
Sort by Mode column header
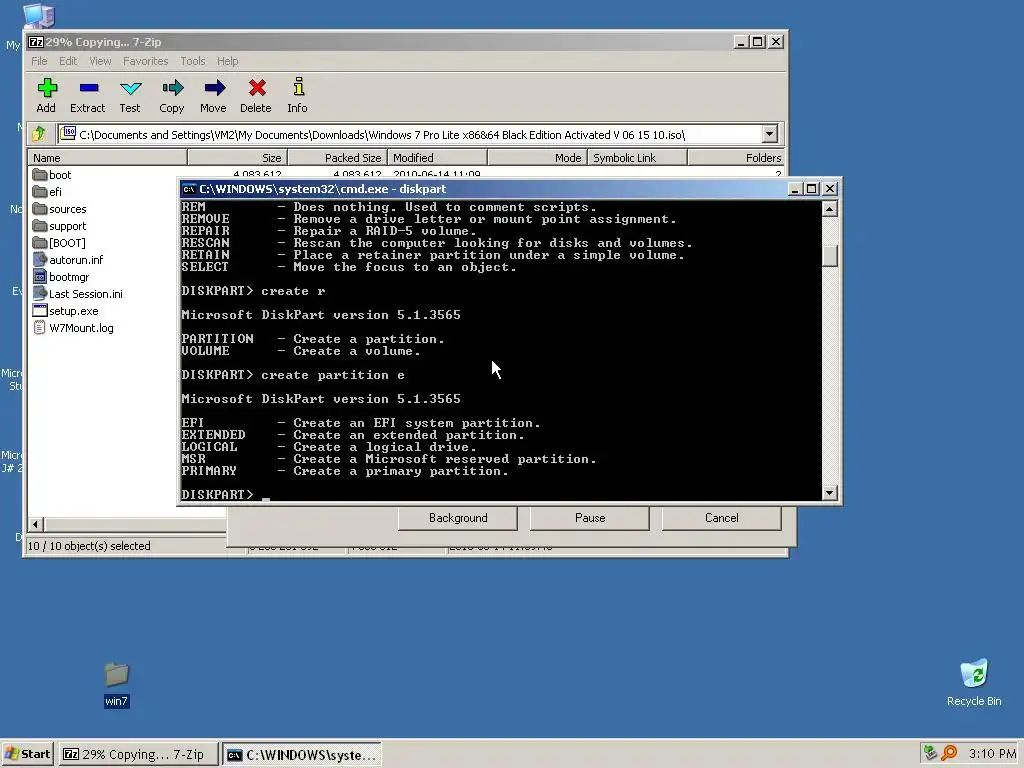click(x=537, y=157)
